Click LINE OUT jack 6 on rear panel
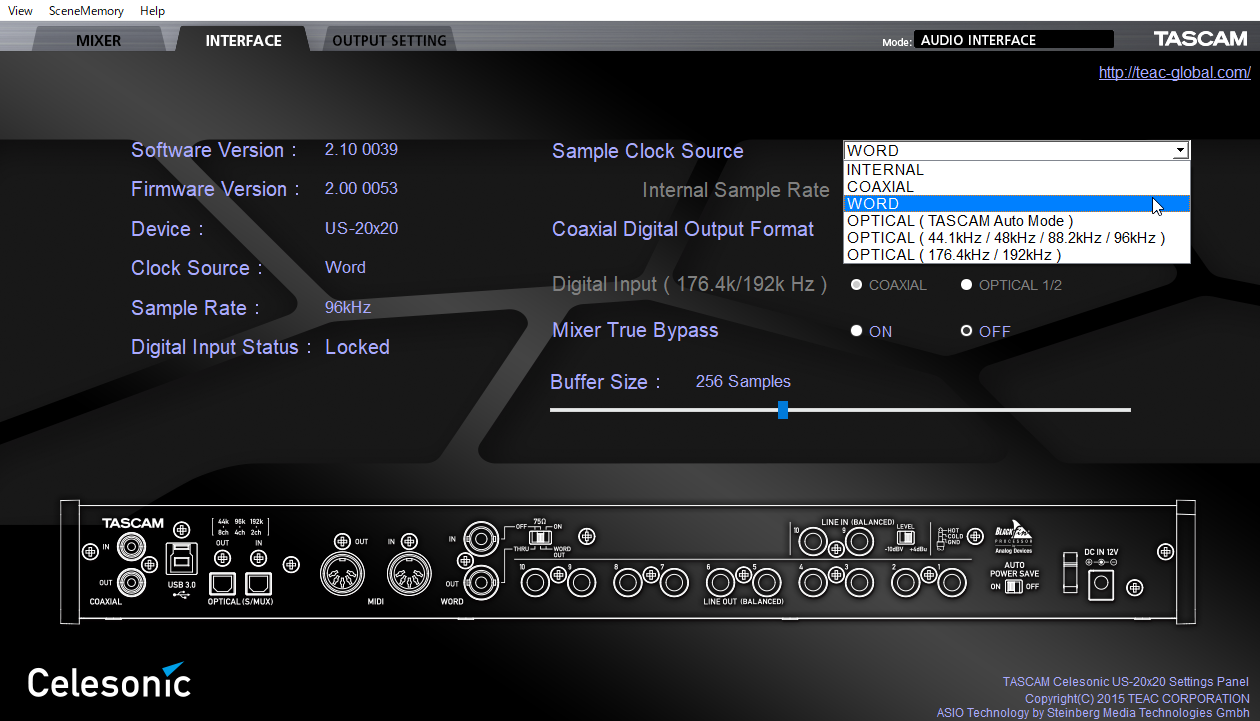Viewport: 1260px width, 721px height. (x=719, y=582)
